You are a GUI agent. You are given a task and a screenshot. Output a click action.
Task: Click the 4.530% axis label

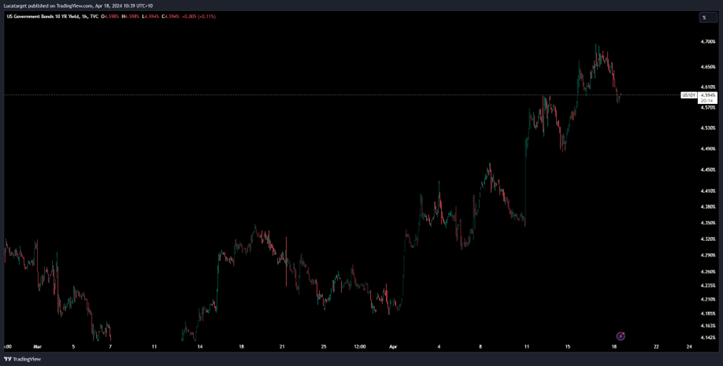707,128
